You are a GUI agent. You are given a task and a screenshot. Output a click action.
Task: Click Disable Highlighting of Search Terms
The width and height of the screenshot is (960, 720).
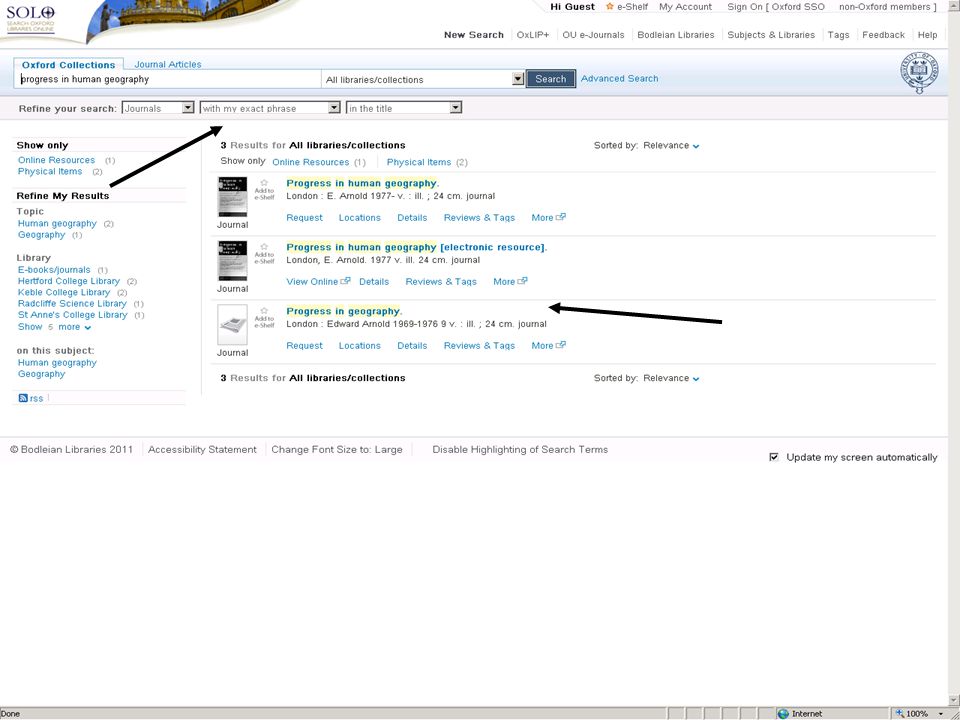pyautogui.click(x=520, y=449)
